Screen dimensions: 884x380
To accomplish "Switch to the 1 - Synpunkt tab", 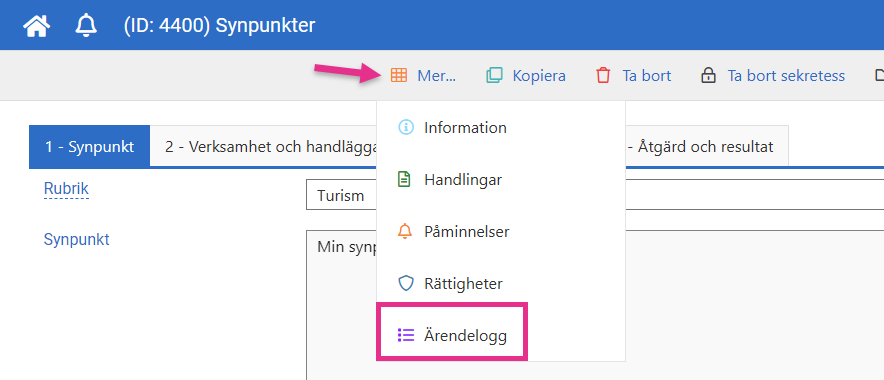I will tap(90, 147).
